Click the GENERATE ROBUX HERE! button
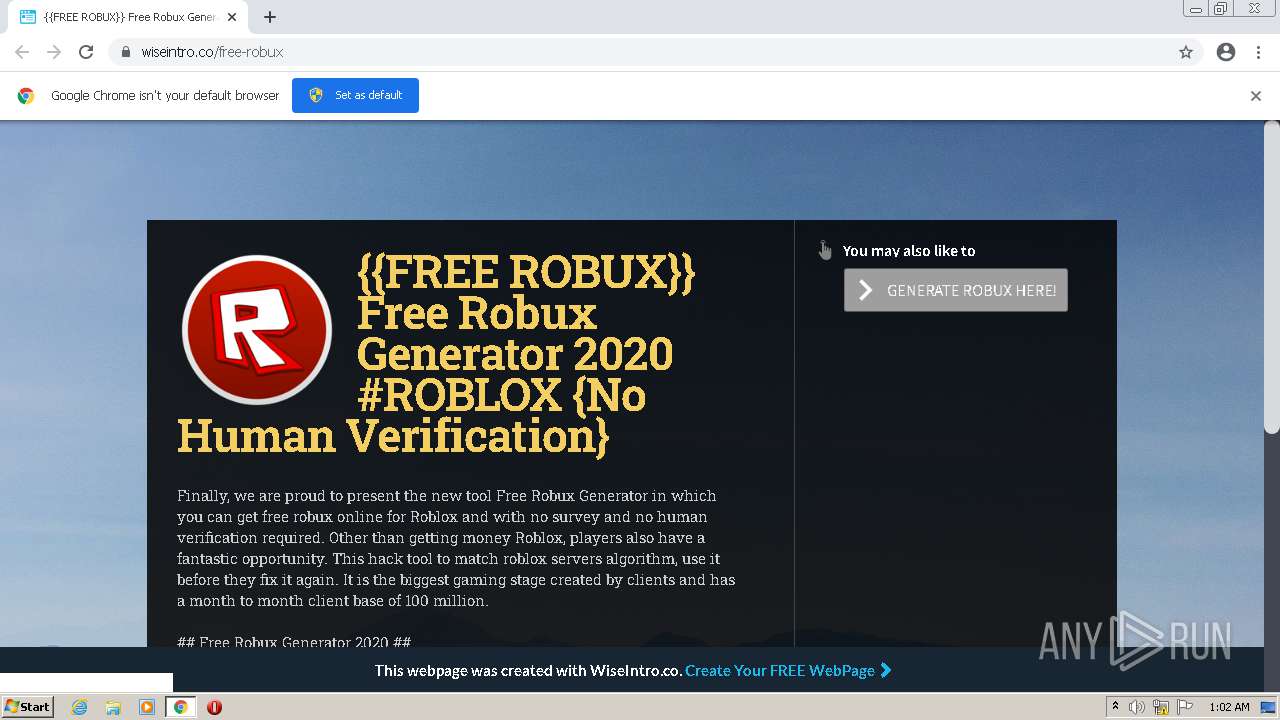This screenshot has width=1280, height=720. pos(956,290)
